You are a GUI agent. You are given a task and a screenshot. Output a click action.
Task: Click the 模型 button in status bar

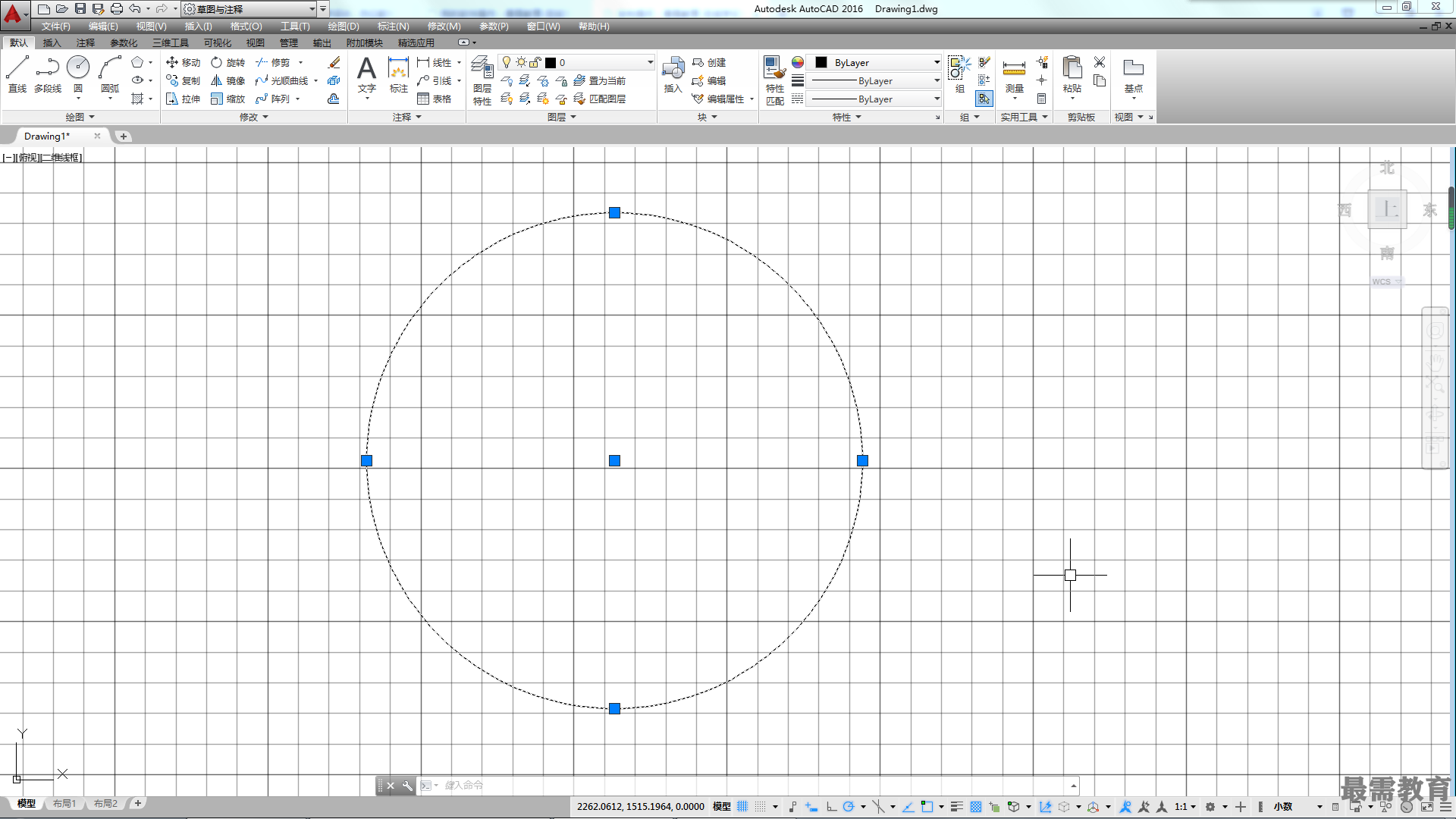click(722, 807)
